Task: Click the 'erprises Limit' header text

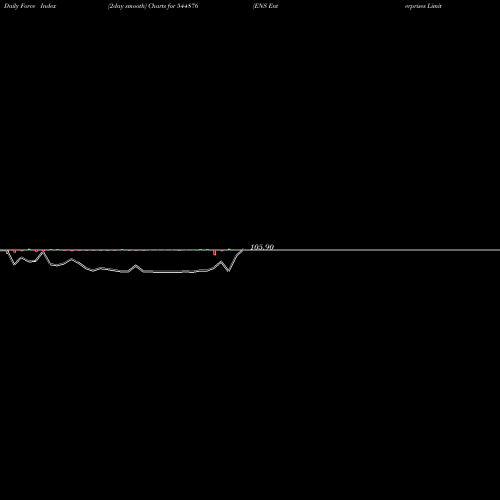Action: [423, 6]
